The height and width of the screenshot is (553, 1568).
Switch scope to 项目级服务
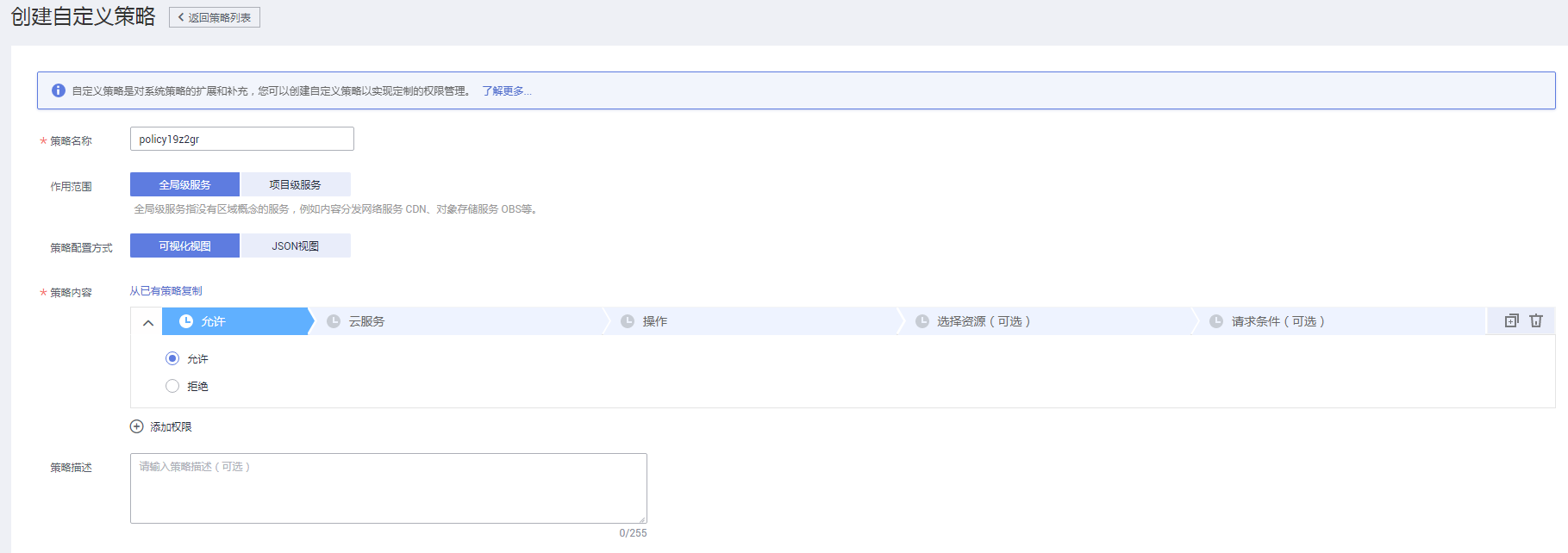pyautogui.click(x=295, y=184)
